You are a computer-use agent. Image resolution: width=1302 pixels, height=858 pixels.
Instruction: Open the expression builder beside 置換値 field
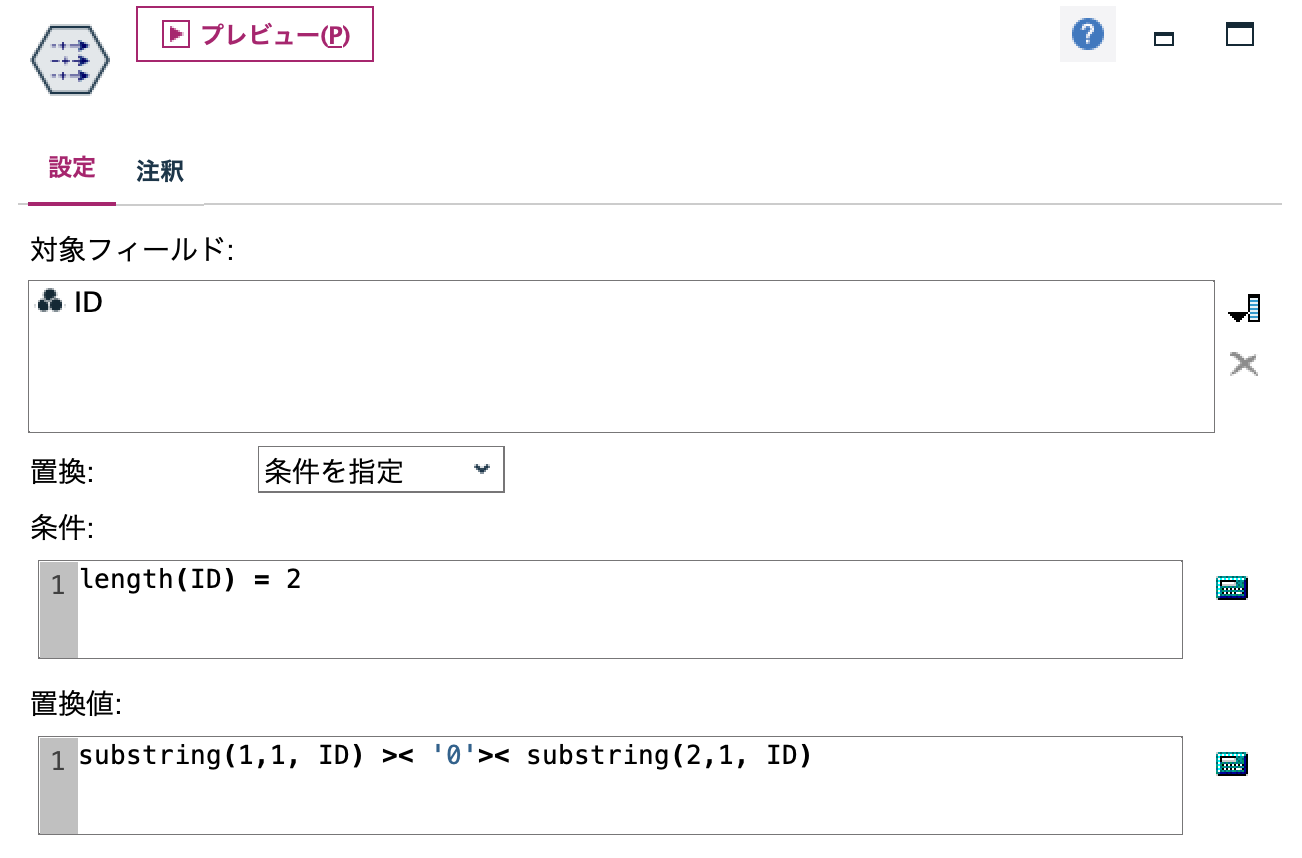pos(1230,762)
